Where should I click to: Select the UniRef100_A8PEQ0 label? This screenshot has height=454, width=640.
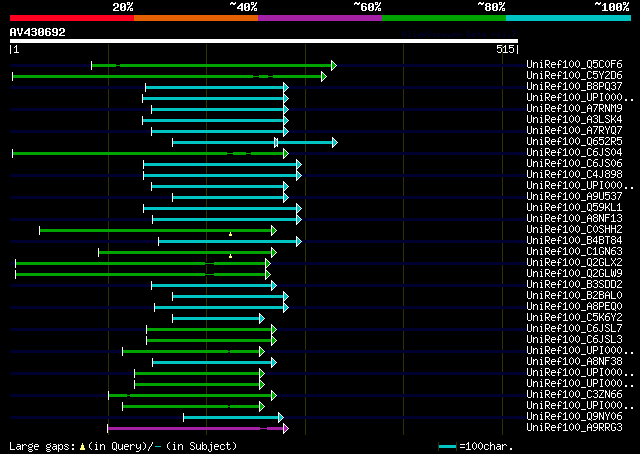coord(574,307)
